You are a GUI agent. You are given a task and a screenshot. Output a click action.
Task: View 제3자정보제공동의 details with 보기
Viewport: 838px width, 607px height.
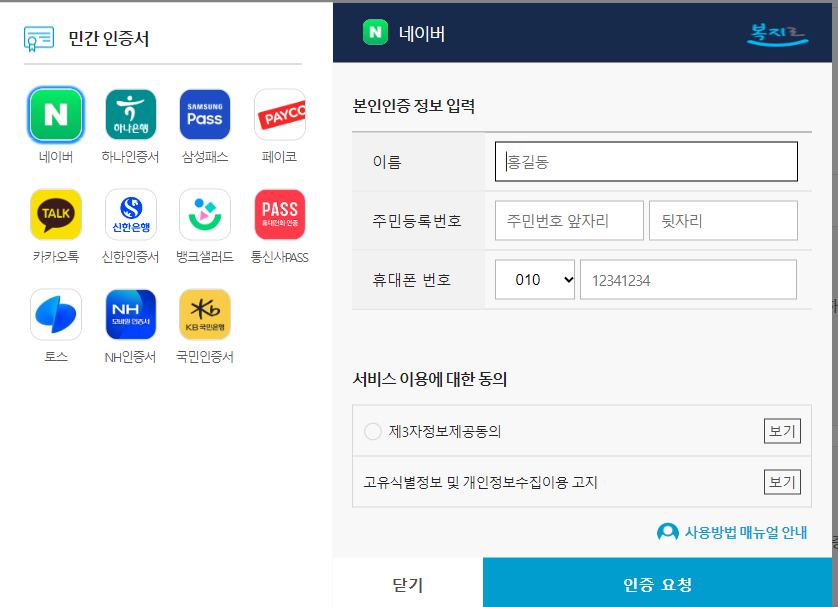point(782,431)
